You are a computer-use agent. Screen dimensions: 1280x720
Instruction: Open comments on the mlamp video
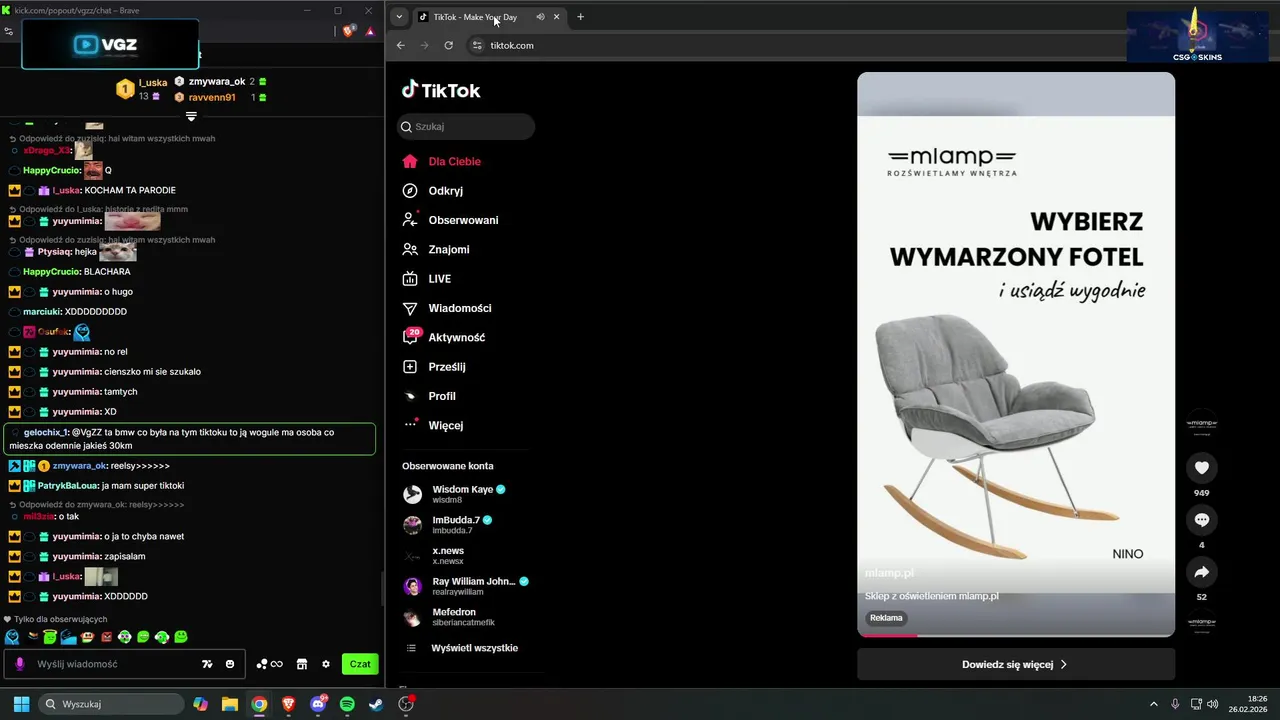(x=1202, y=520)
